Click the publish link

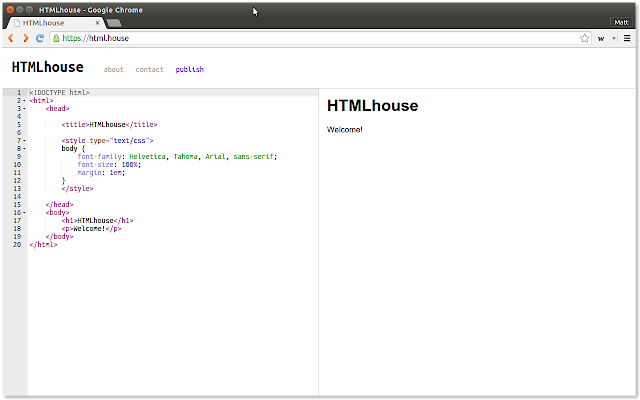tap(189, 69)
